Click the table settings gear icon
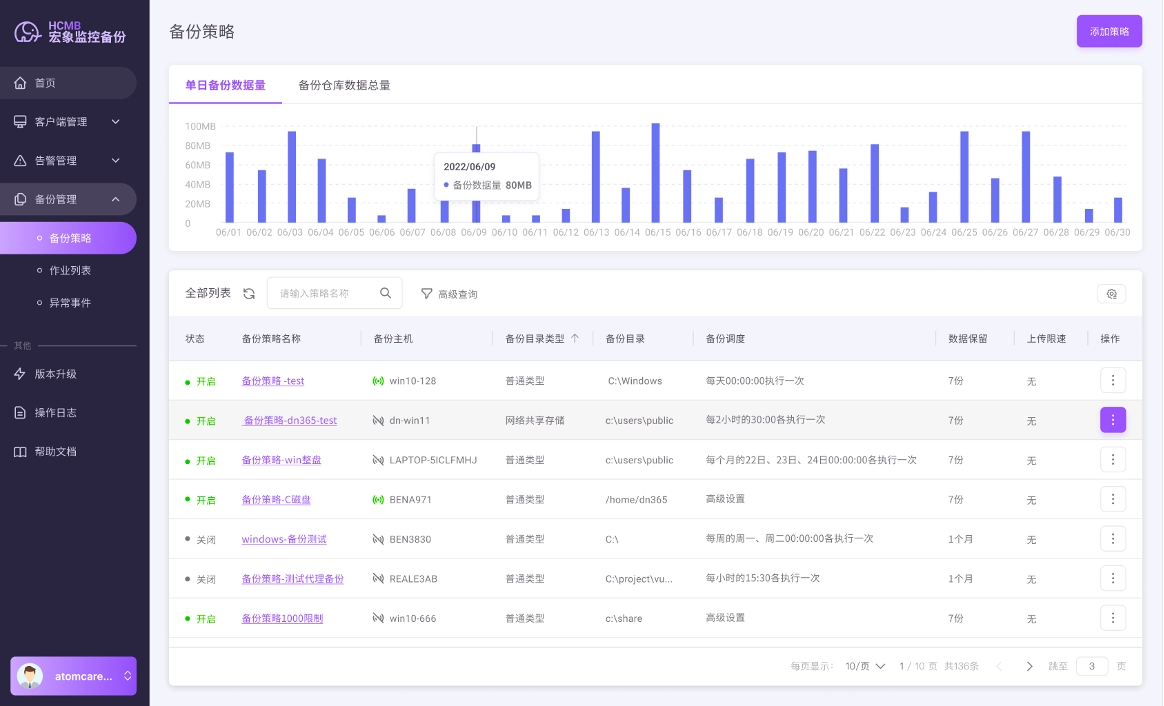 click(x=1111, y=294)
